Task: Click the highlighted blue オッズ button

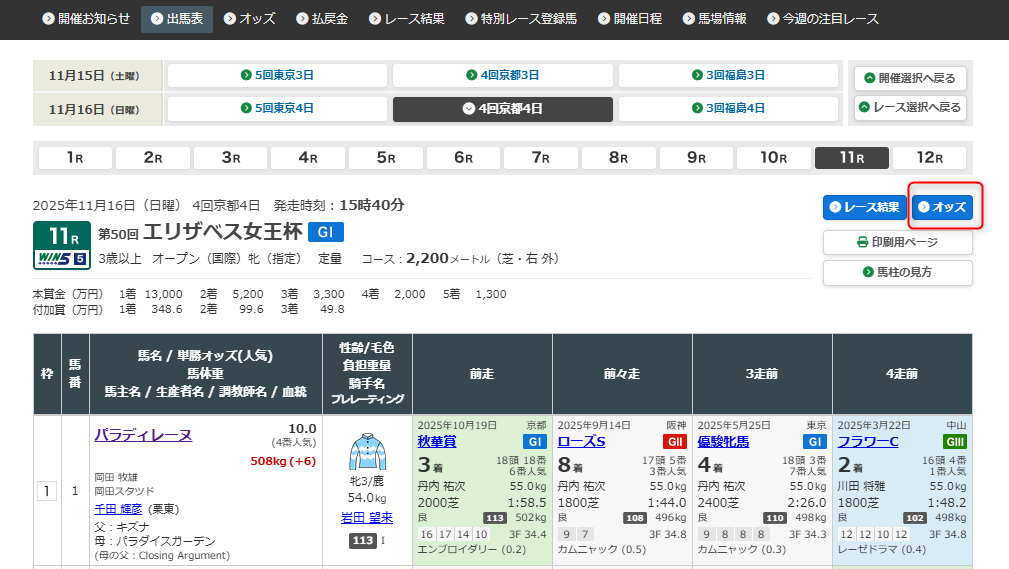Action: point(941,207)
